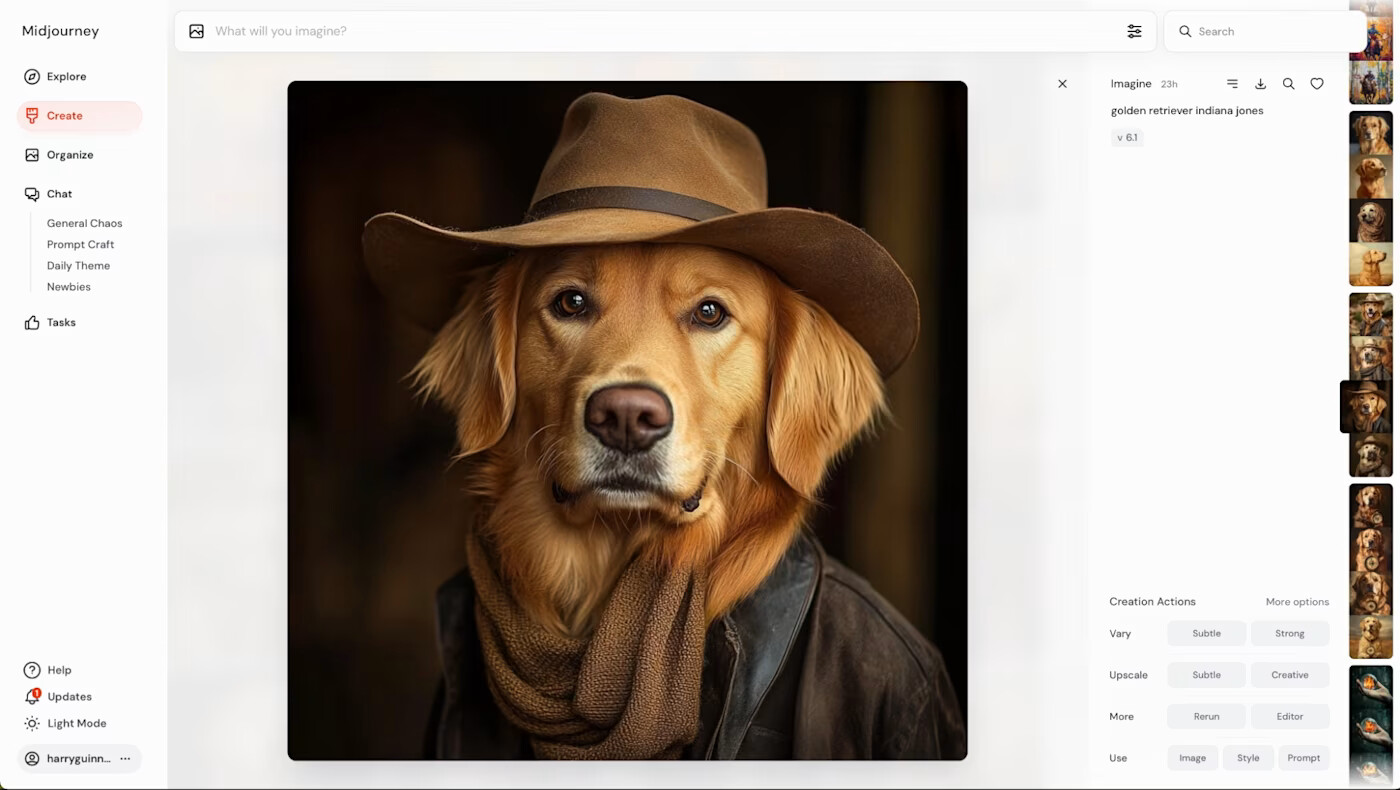Image resolution: width=1400 pixels, height=790 pixels.
Task: Close the image detail view
Action: (1062, 84)
